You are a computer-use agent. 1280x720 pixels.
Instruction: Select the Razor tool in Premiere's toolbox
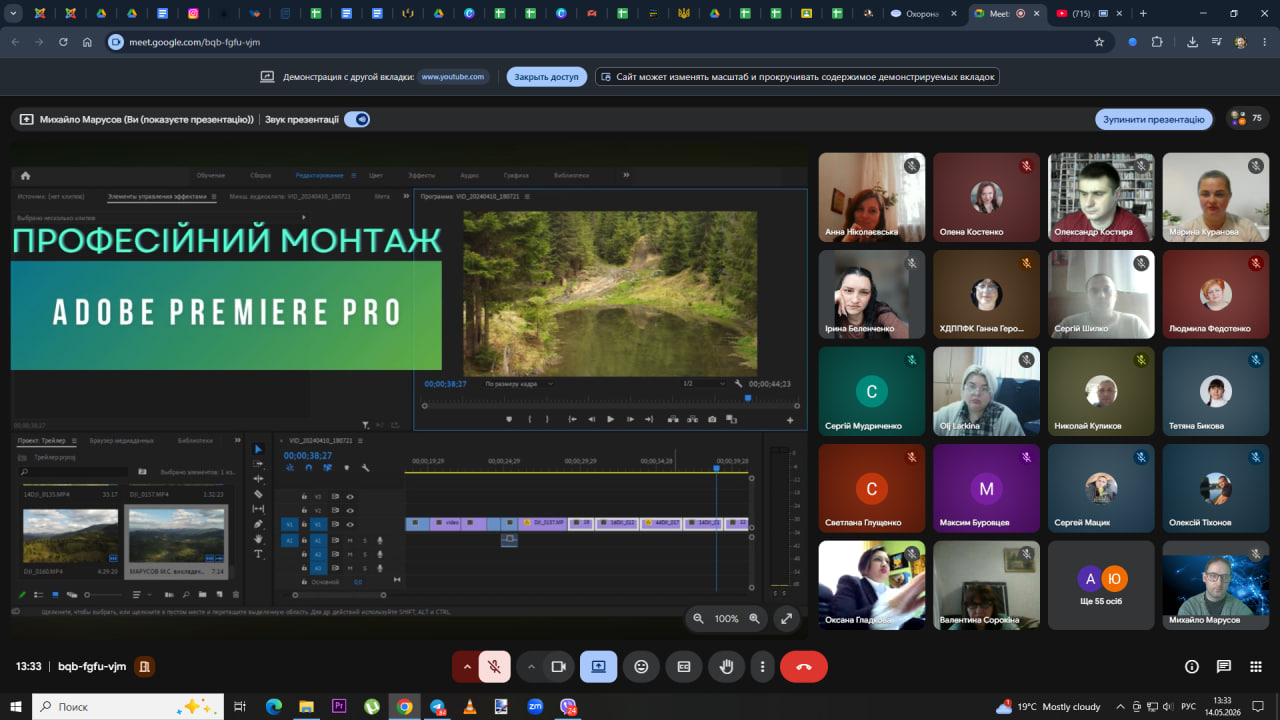coord(258,494)
